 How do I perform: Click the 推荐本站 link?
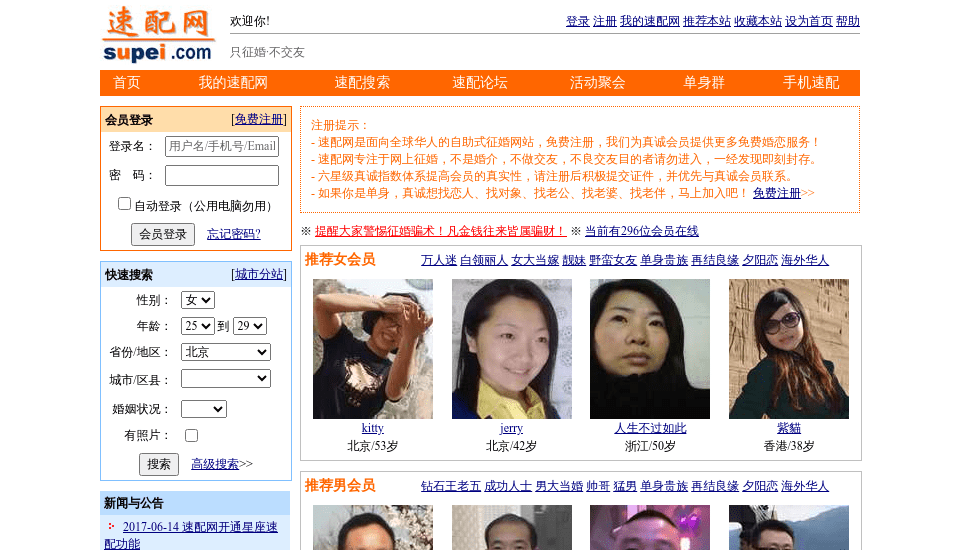pos(707,21)
